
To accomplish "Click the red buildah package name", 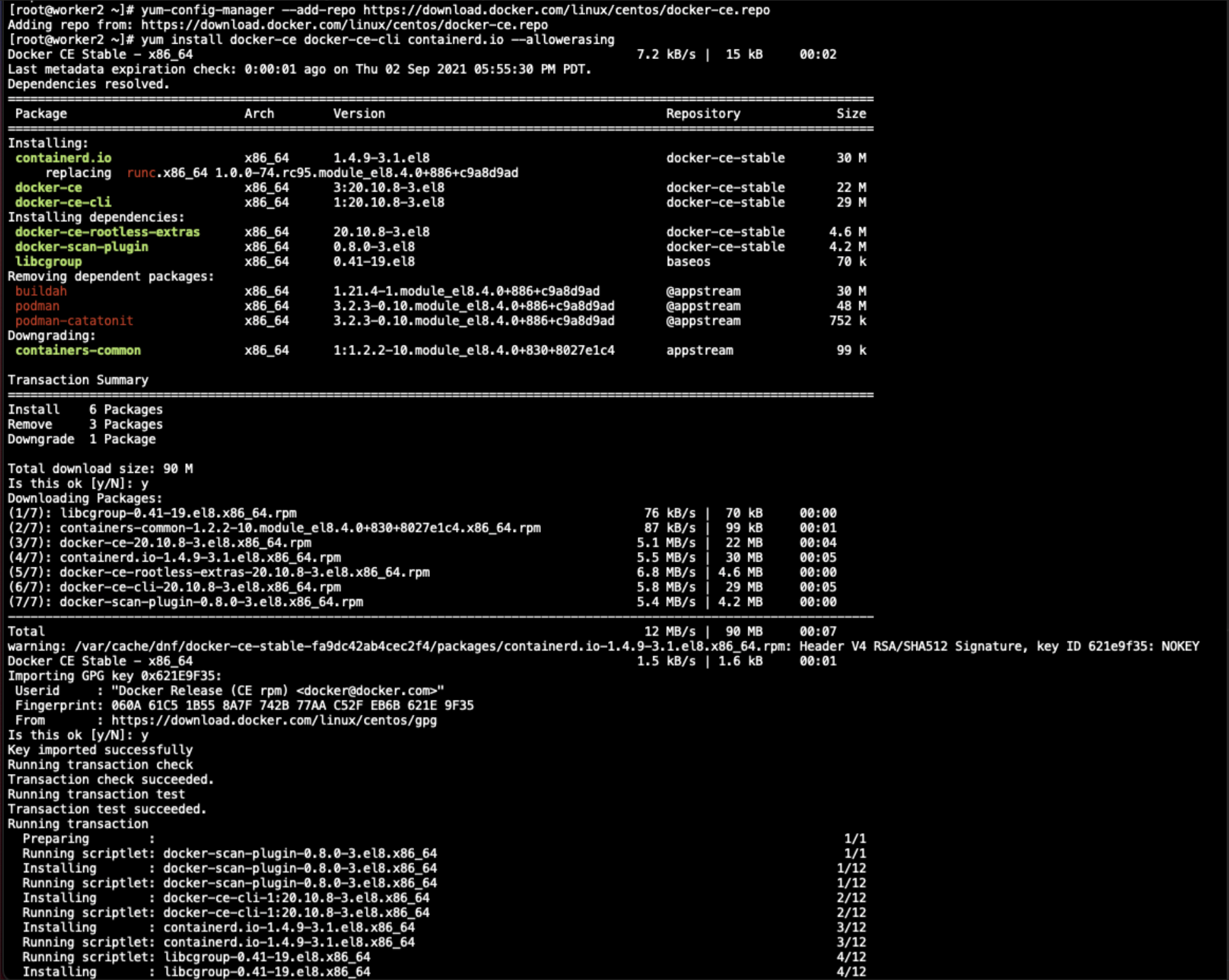I will [41, 291].
